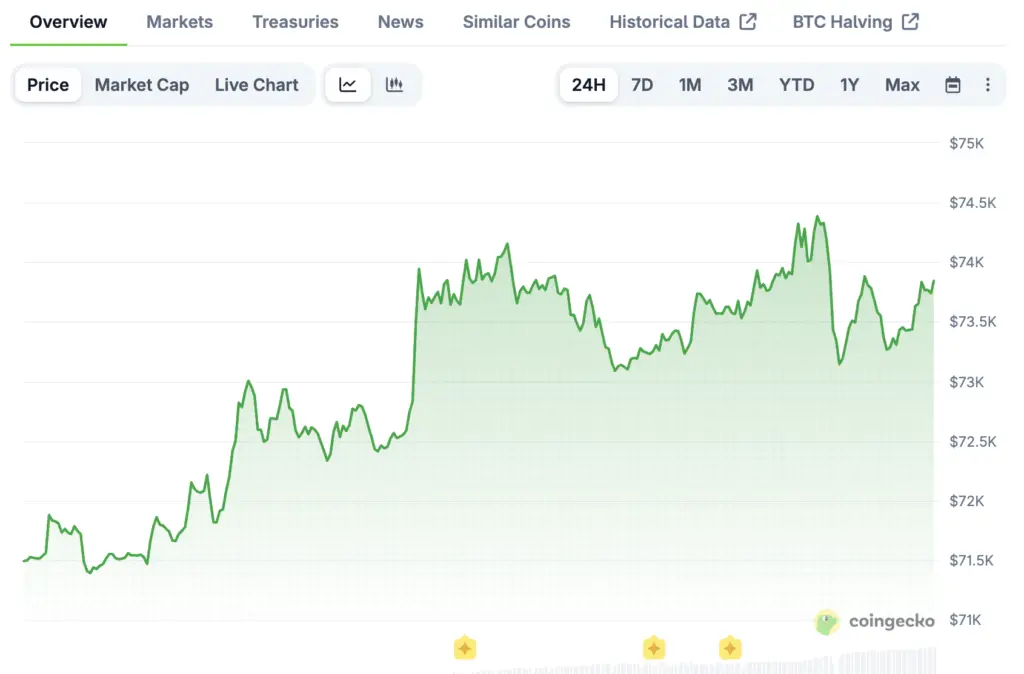Image resolution: width=1024 pixels, height=674 pixels.
Task: Select the 7D time range
Action: click(642, 85)
